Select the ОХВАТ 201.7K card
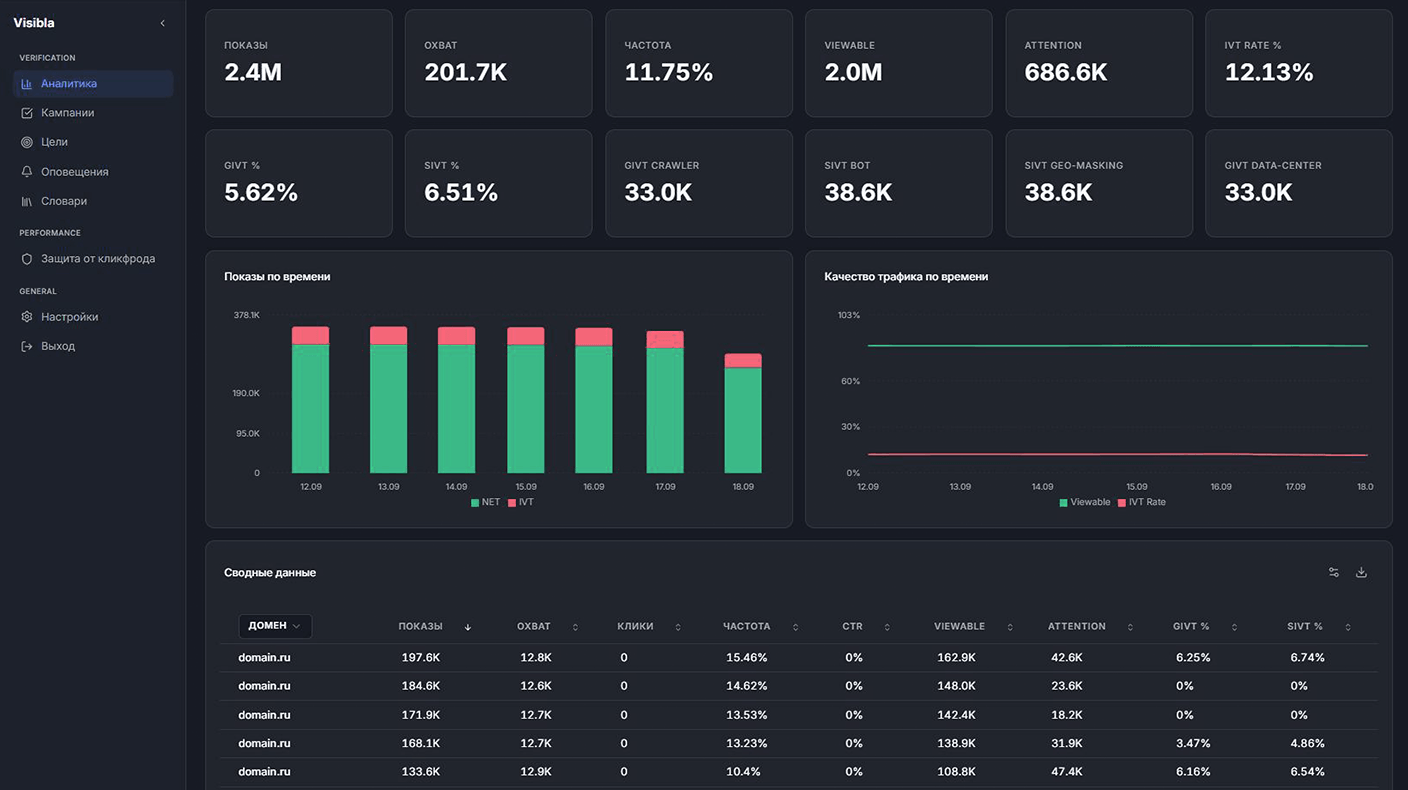Viewport: 1408px width, 790px height. 498,63
